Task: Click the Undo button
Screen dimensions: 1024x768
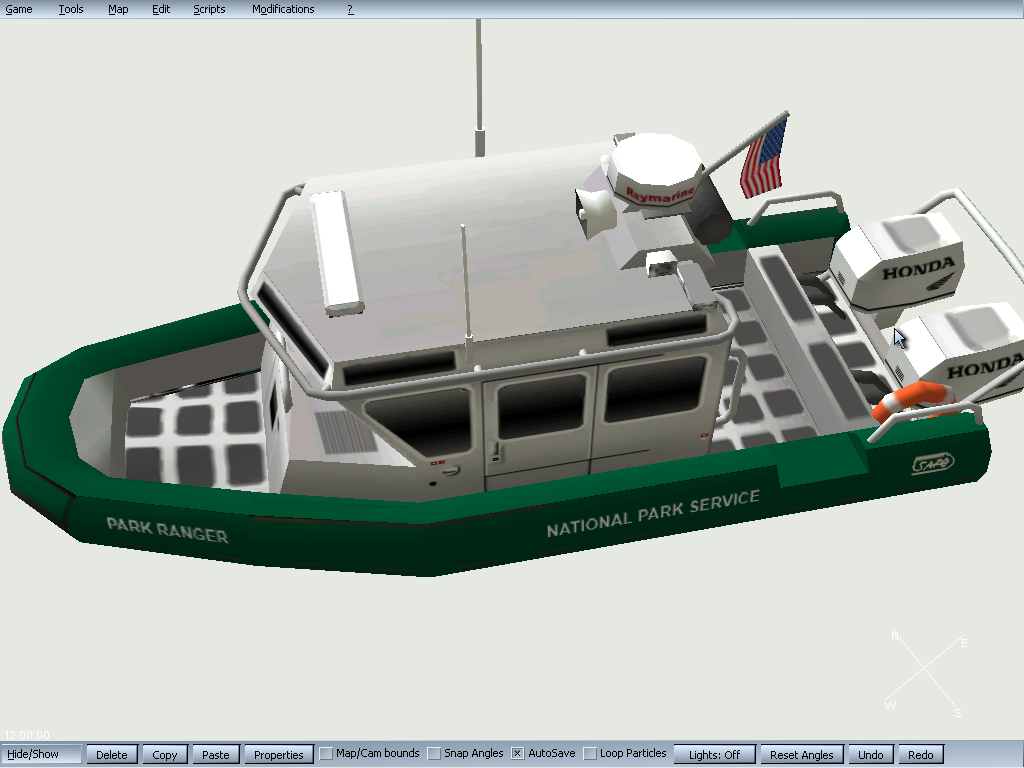Action: pos(871,754)
